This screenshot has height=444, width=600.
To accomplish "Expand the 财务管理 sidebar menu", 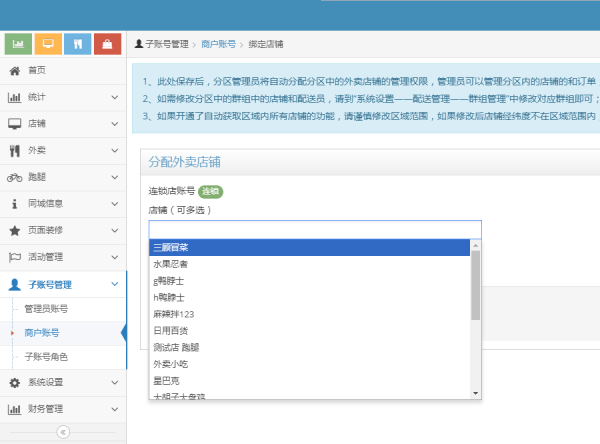I will (114, 408).
